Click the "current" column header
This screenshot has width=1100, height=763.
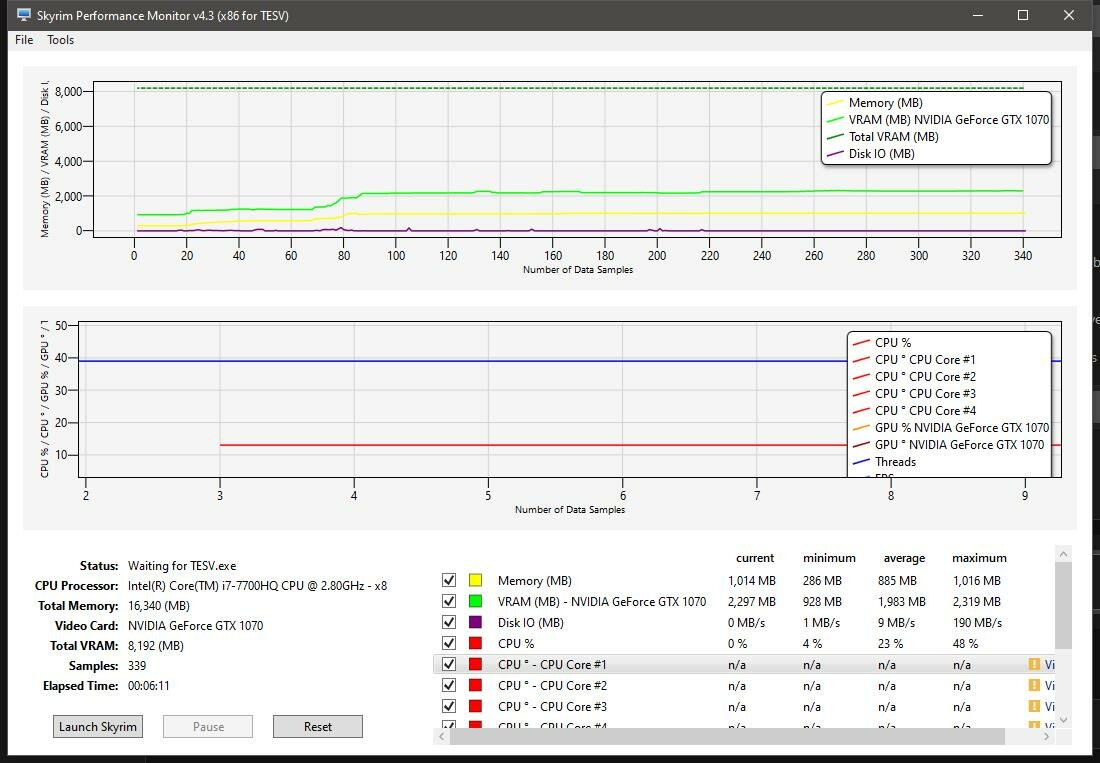(x=755, y=558)
